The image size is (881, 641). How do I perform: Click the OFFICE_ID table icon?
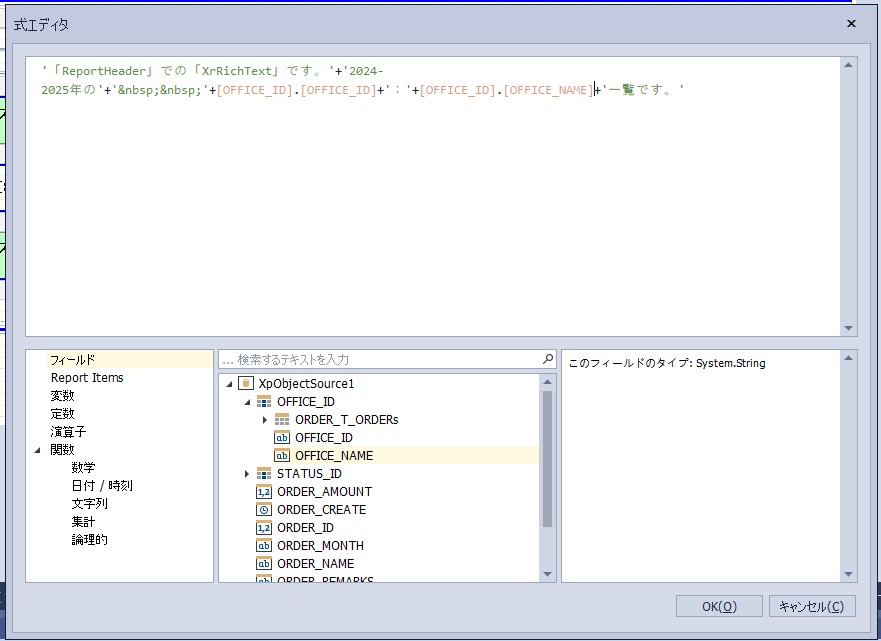[x=264, y=402]
